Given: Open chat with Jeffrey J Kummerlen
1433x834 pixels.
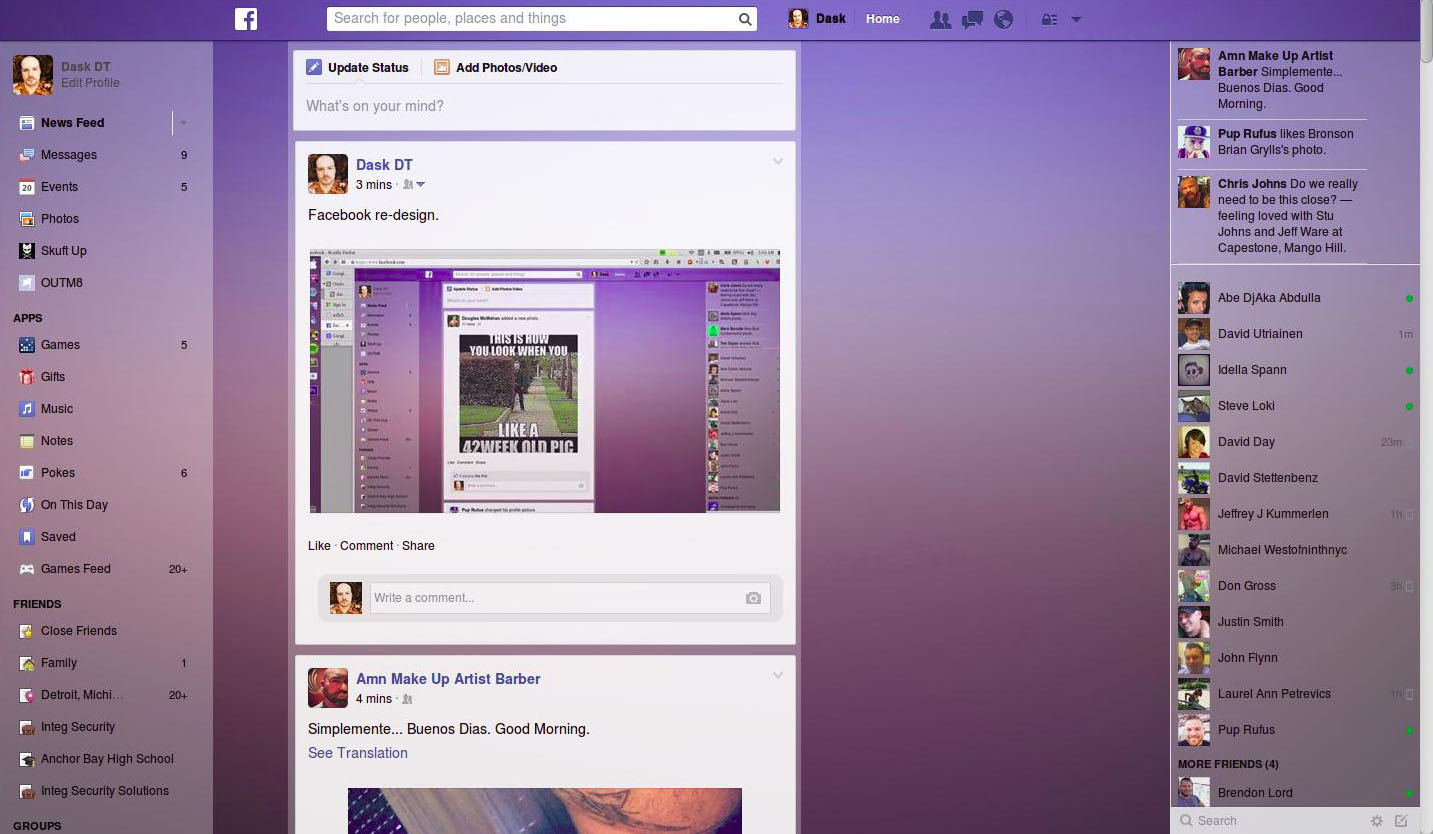Looking at the screenshot, I should click(x=1295, y=514).
